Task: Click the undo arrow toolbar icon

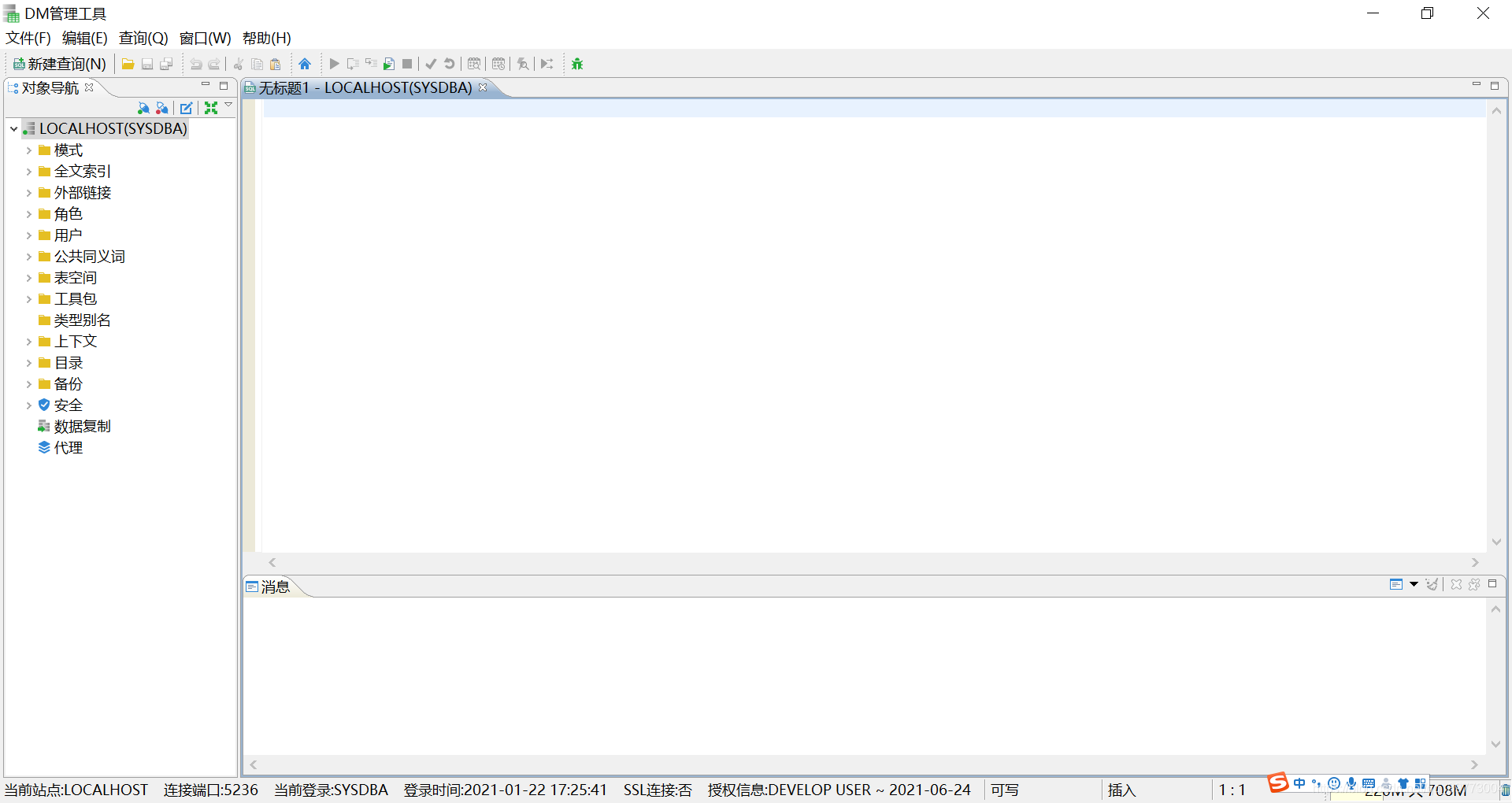Action: click(x=196, y=64)
